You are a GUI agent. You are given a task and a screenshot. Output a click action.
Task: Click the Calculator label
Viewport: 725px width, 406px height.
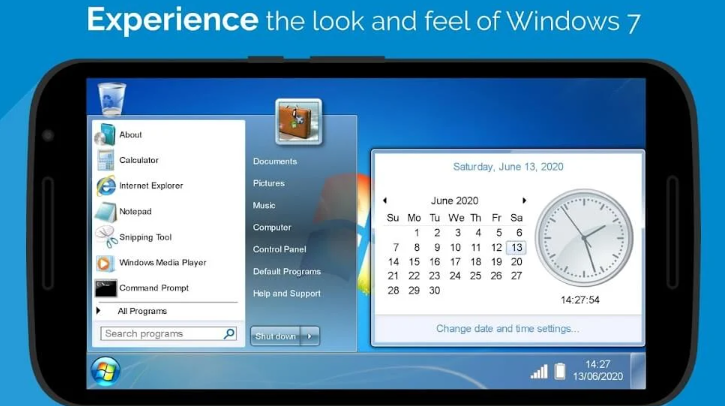[x=139, y=160]
